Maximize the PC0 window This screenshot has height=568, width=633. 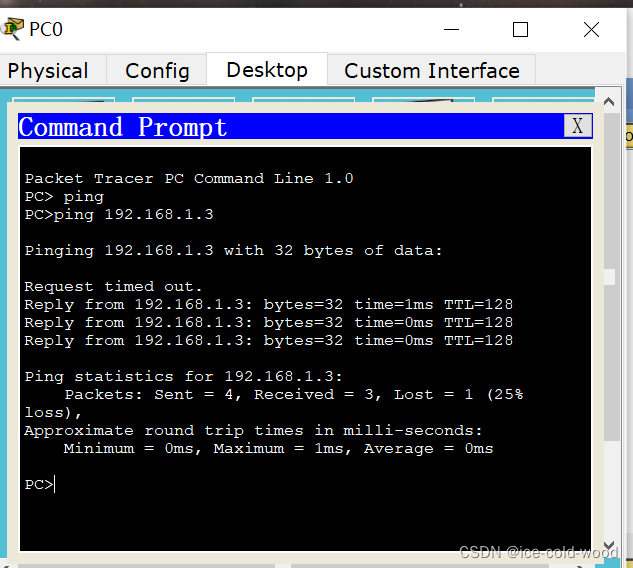pos(520,29)
